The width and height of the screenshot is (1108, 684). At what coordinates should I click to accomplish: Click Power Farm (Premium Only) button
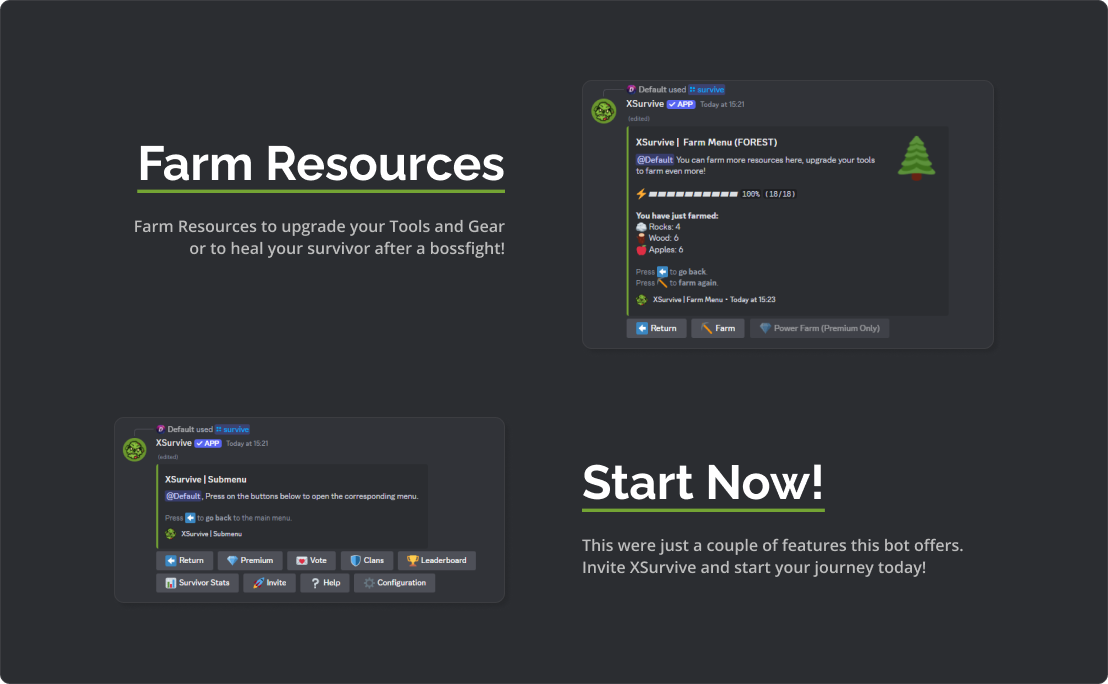pyautogui.click(x=819, y=328)
